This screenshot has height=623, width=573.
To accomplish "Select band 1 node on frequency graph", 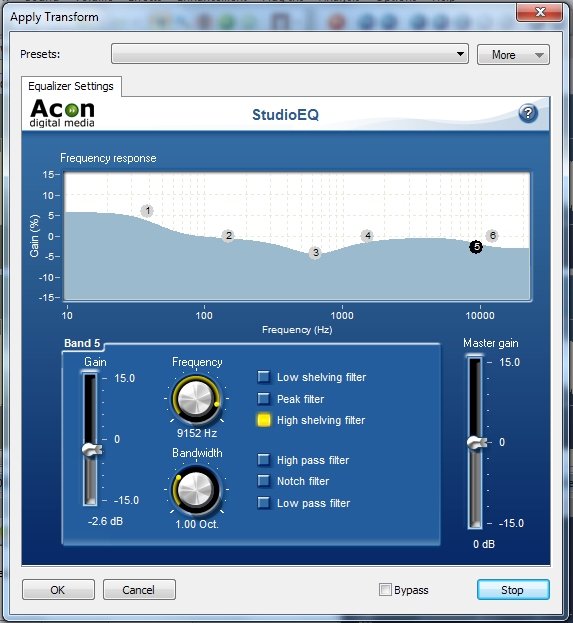I will point(147,211).
